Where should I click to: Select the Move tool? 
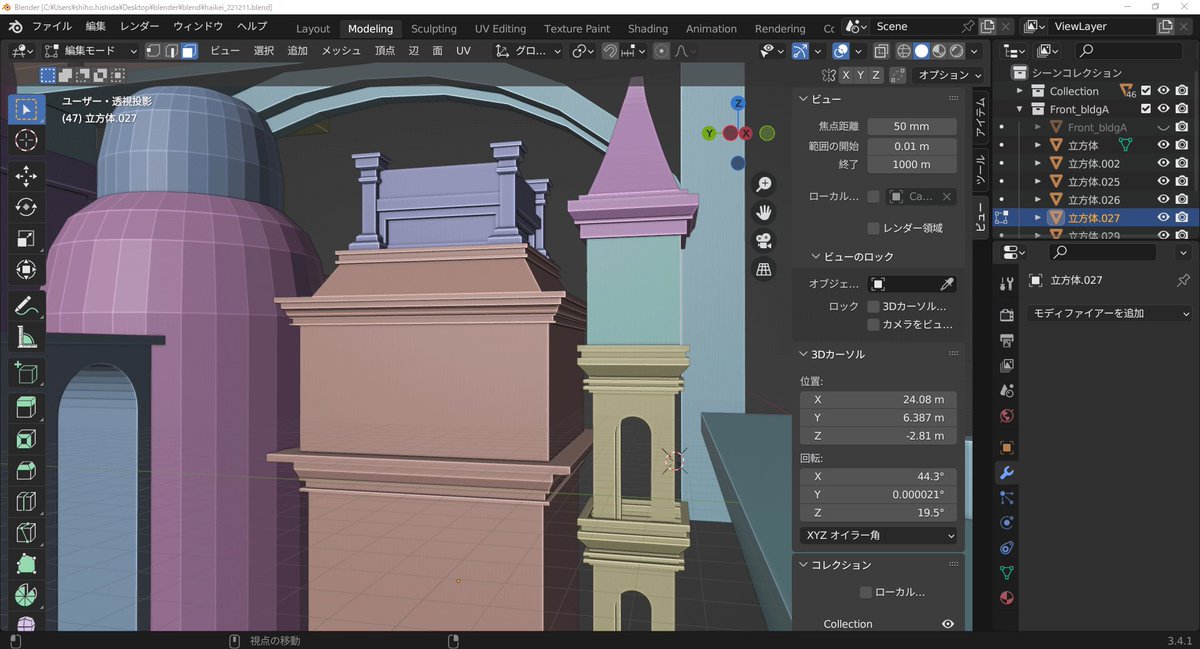point(26,176)
